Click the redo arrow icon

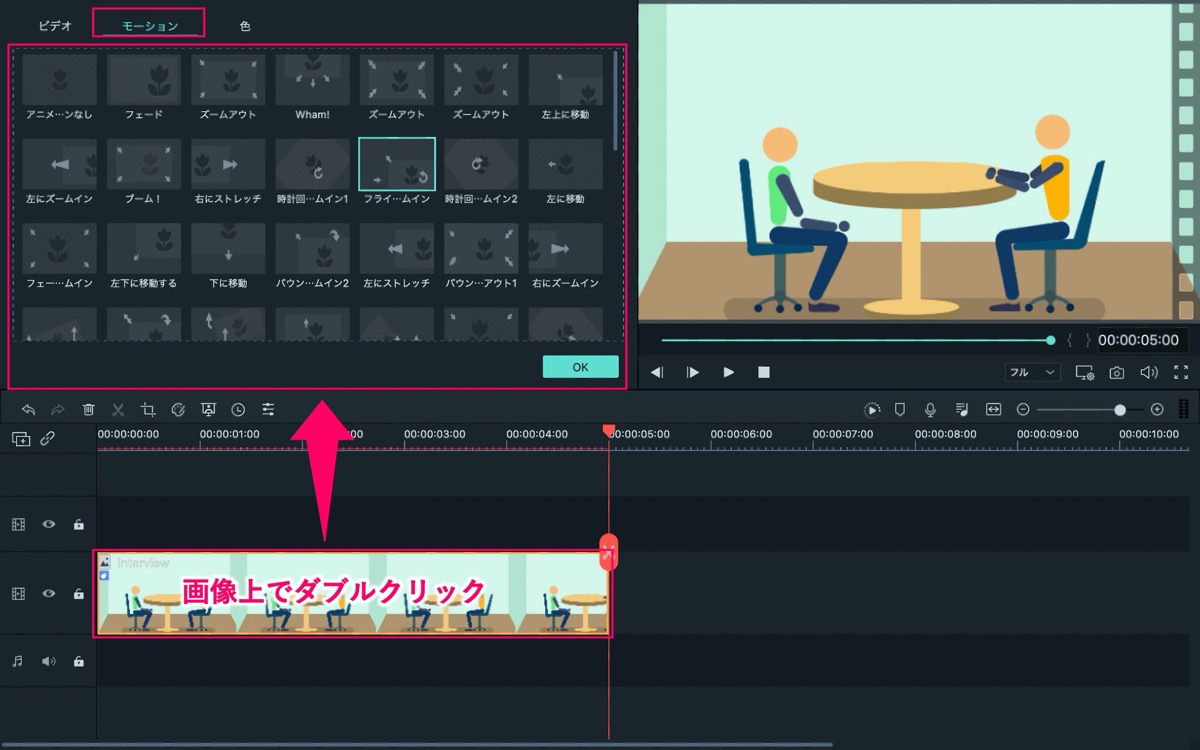[58, 410]
